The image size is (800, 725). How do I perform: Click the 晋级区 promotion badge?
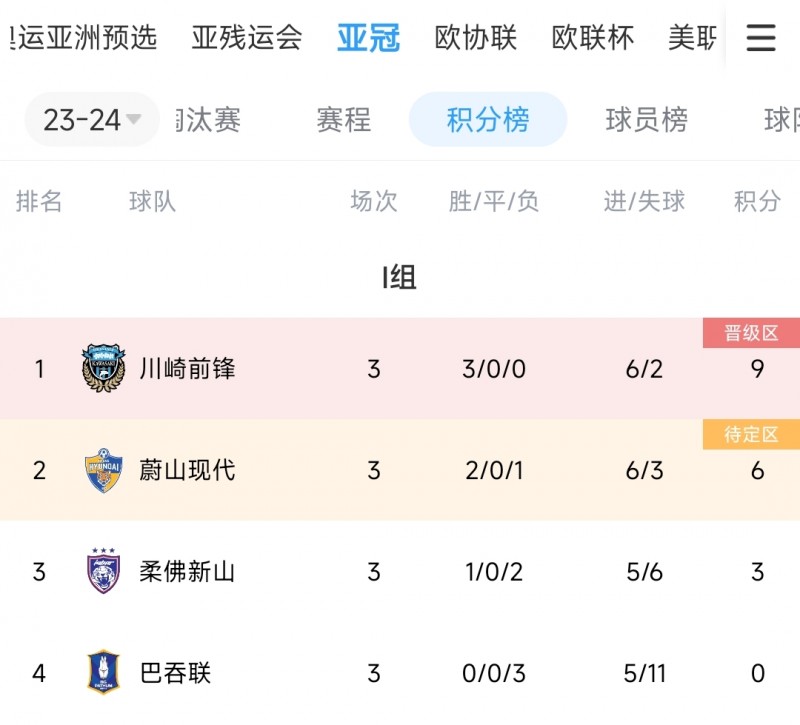[x=751, y=333]
